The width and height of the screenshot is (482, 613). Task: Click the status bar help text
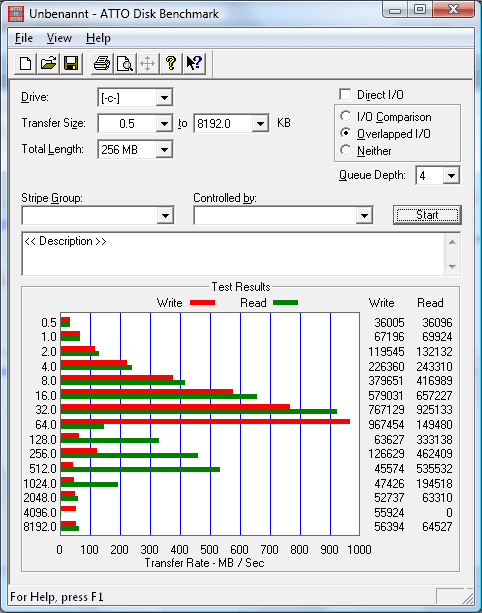click(x=57, y=597)
